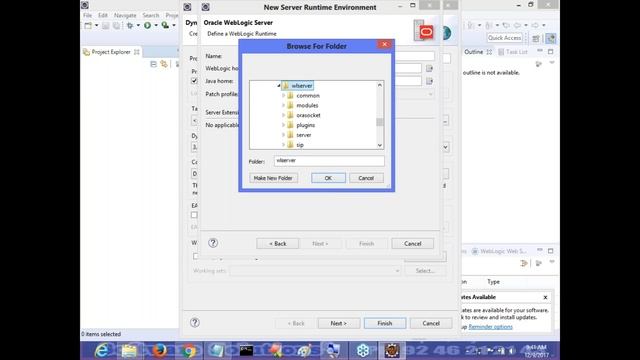Expand the modules folder node

pyautogui.click(x=284, y=105)
